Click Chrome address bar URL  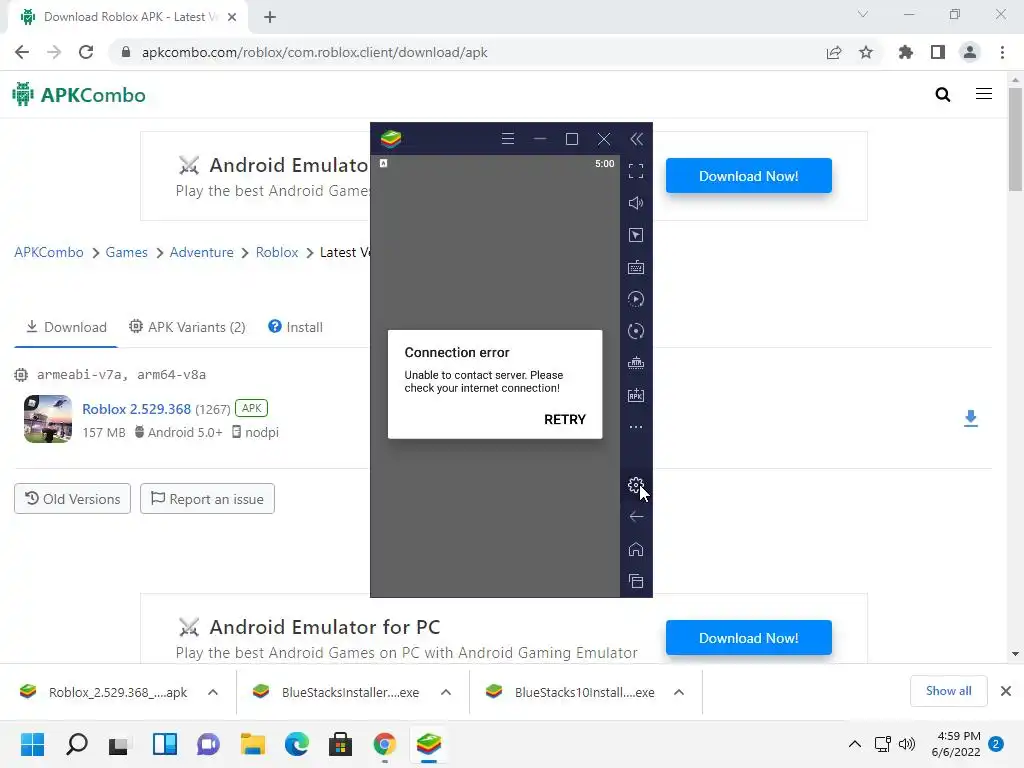coord(315,52)
